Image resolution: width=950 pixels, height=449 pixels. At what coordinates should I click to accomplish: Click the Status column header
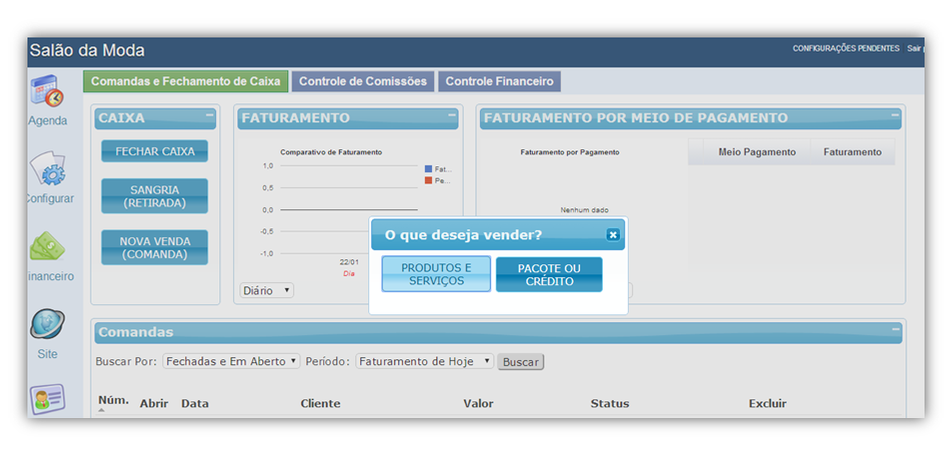click(x=610, y=404)
